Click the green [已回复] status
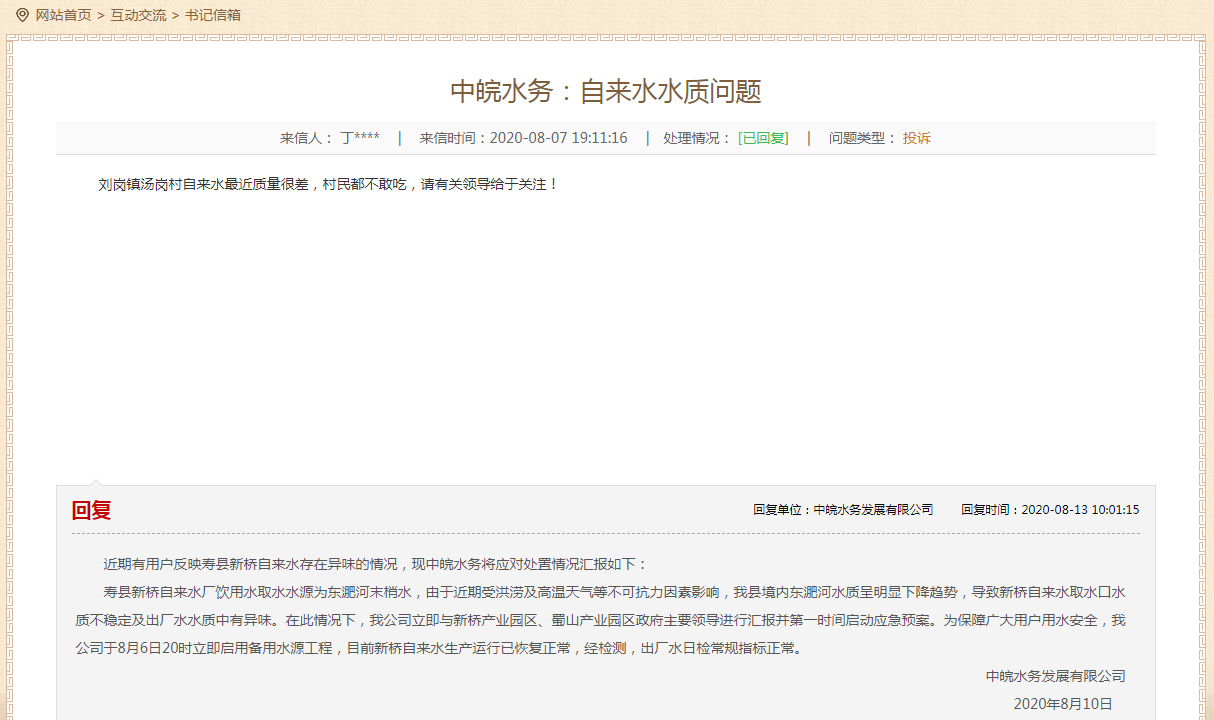Viewport: 1214px width, 720px height. (763, 138)
